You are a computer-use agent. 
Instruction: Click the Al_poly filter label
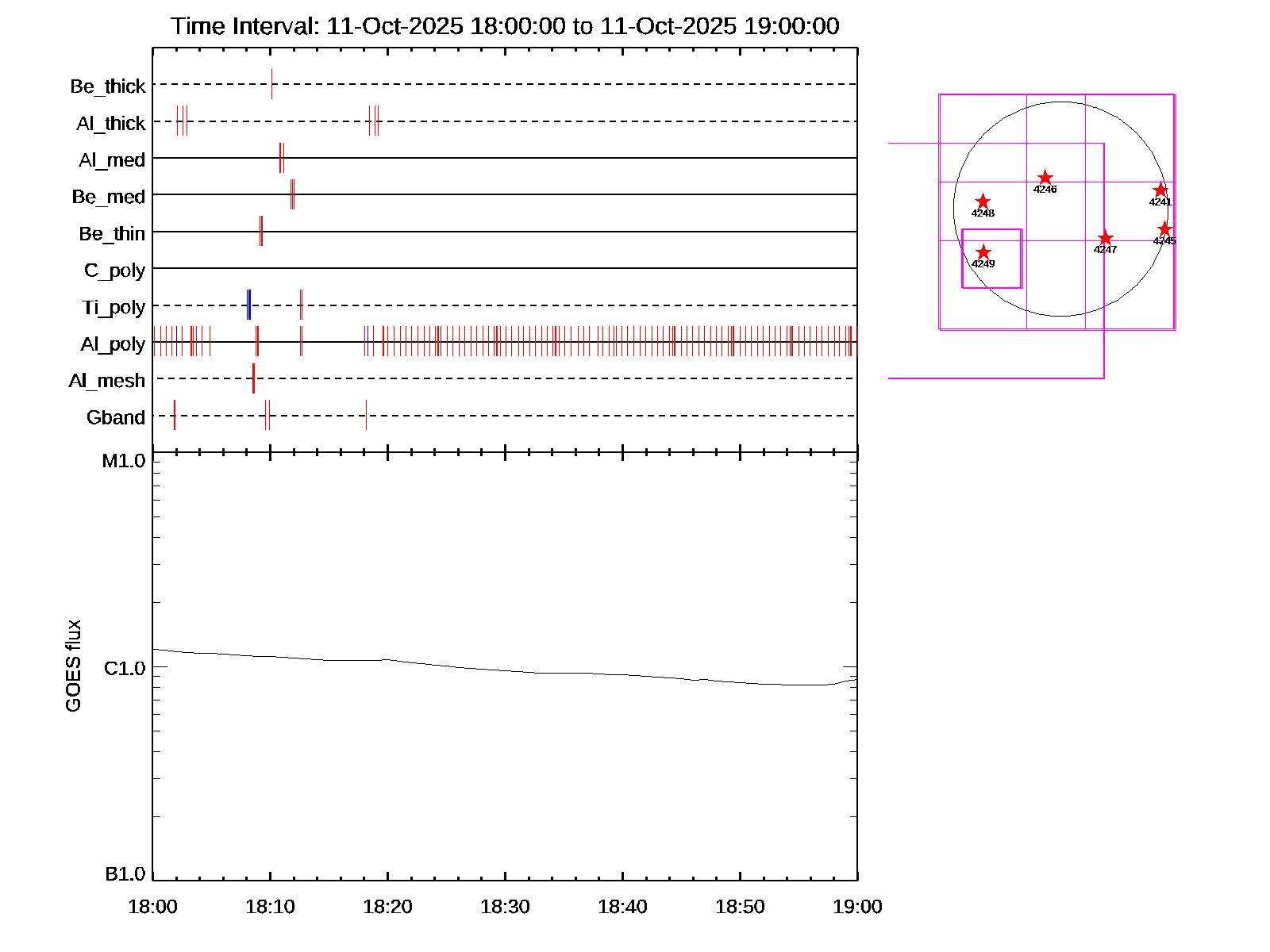(113, 344)
